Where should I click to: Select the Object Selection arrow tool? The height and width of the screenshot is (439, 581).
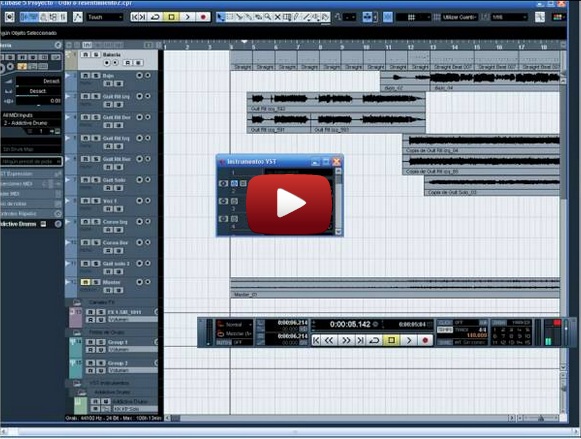point(221,17)
